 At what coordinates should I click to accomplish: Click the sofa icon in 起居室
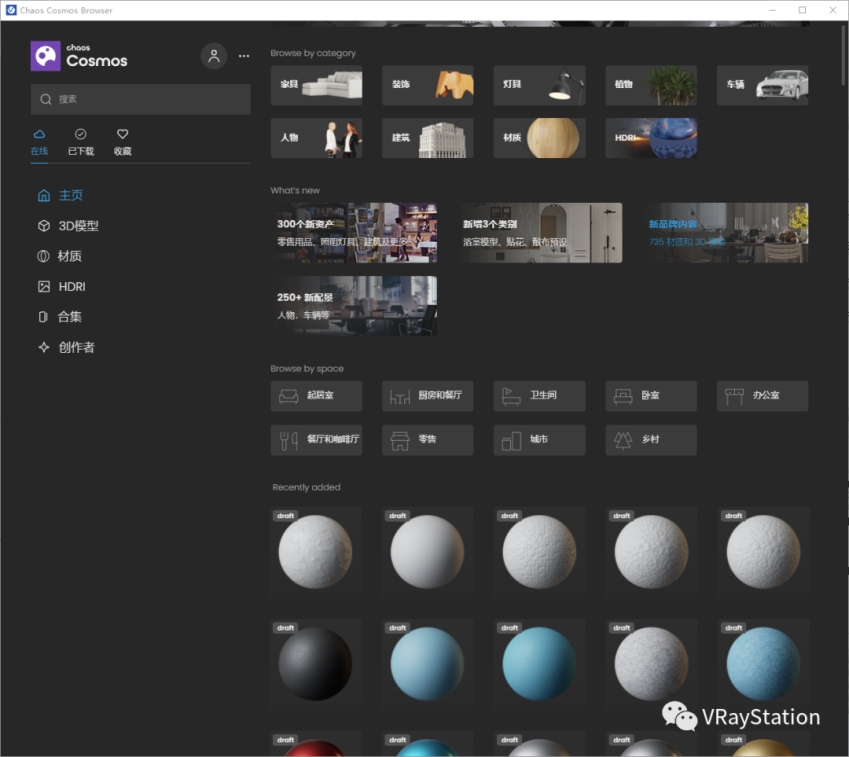coord(289,396)
